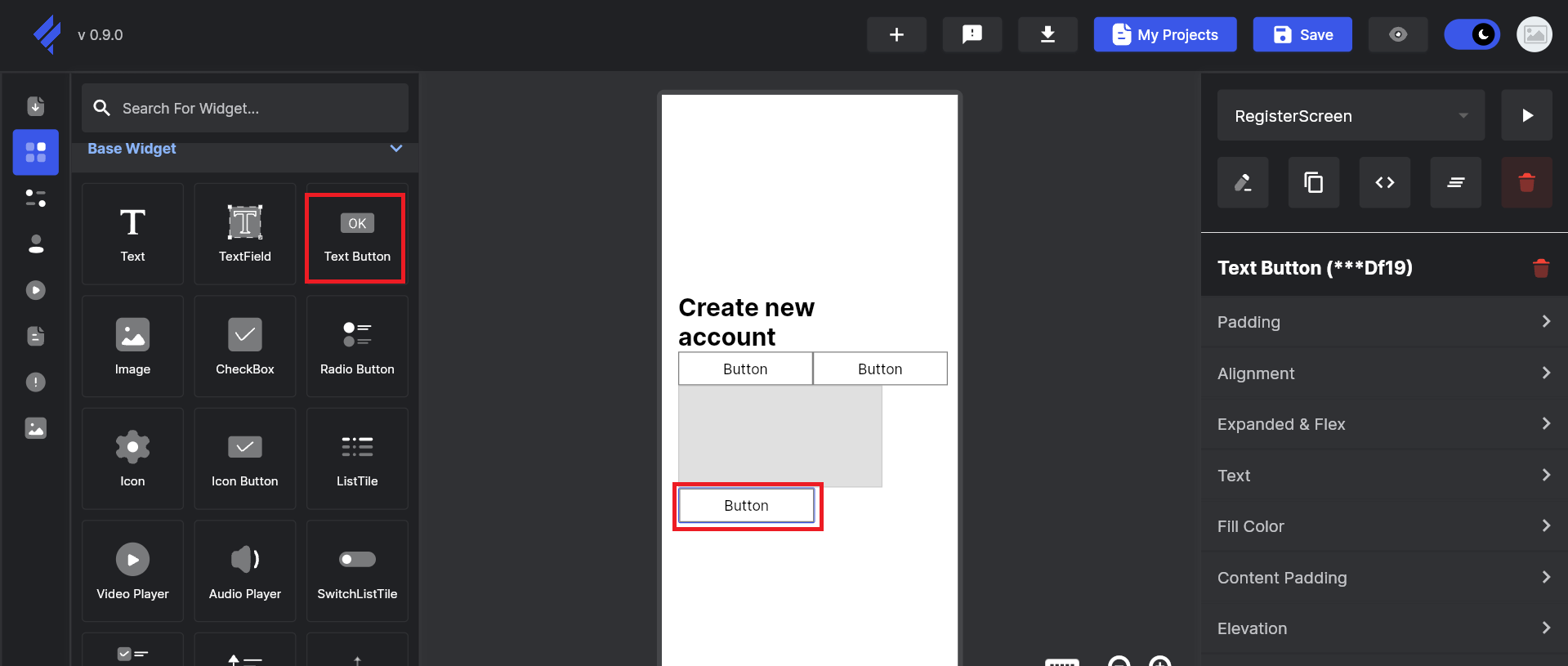The image size is (1568, 666).
Task: Toggle the preview eye button
Action: click(1397, 34)
